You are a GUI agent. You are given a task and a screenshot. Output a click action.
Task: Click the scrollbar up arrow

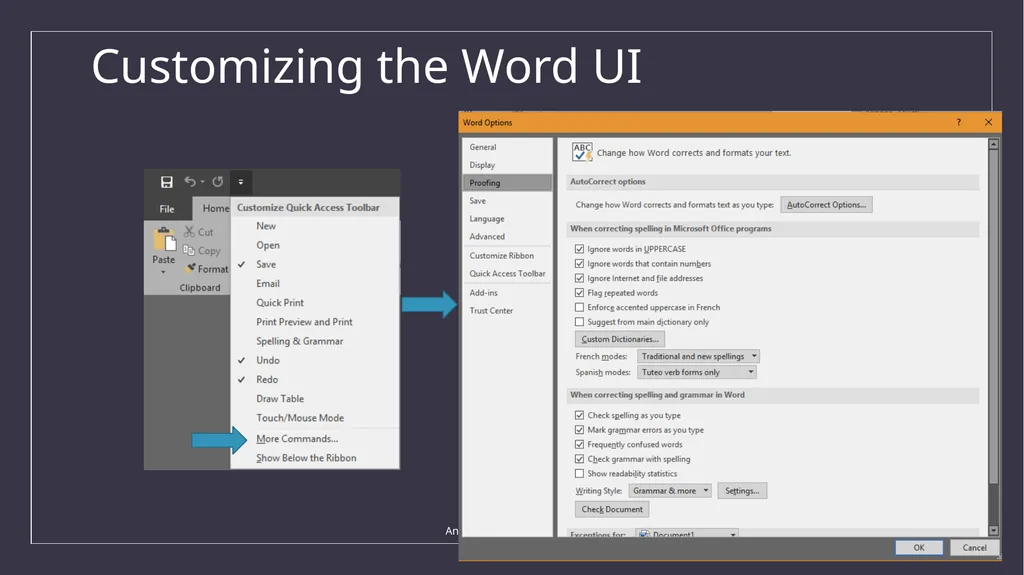pos(993,144)
